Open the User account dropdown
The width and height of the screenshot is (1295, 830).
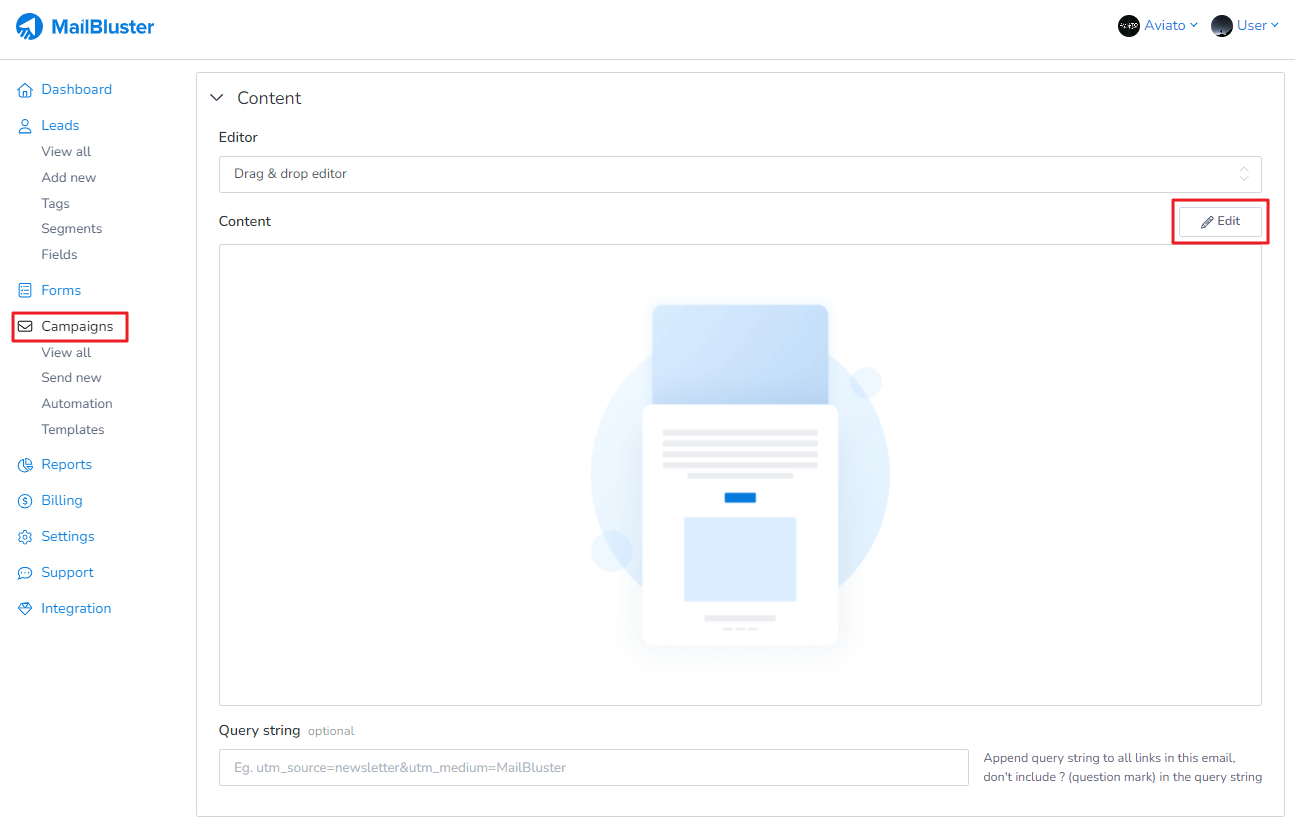coord(1244,26)
